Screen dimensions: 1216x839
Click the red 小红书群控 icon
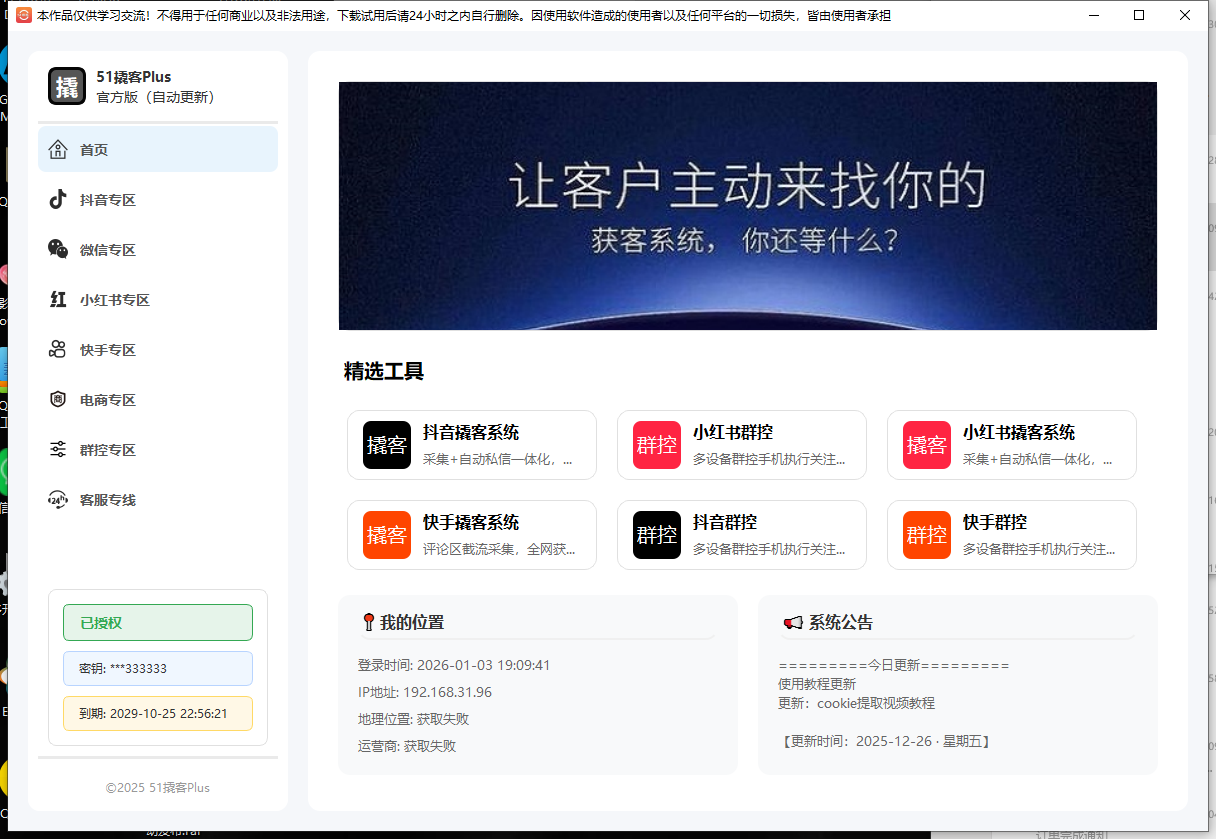click(x=657, y=445)
